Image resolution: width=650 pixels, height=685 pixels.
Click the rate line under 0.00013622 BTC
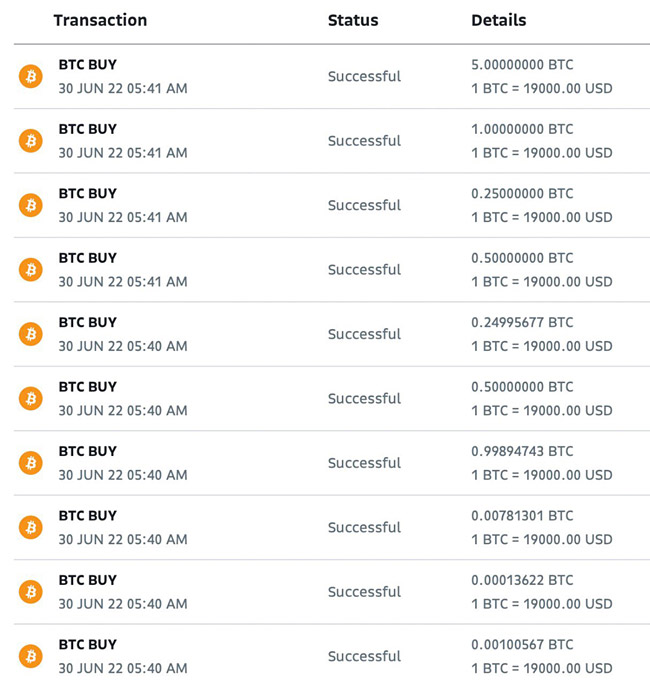click(542, 604)
